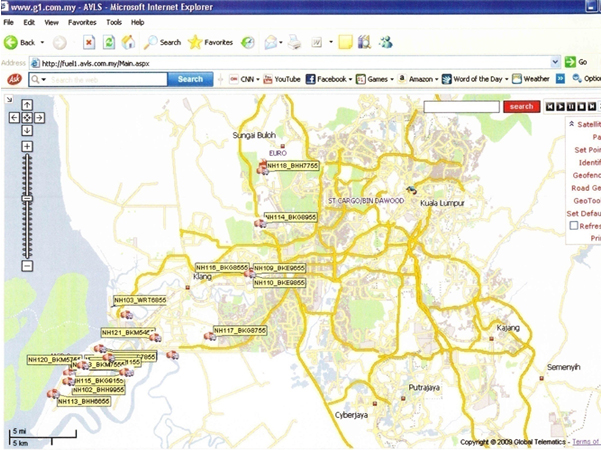Open the Favorites menu
The height and width of the screenshot is (450, 601).
click(x=82, y=21)
